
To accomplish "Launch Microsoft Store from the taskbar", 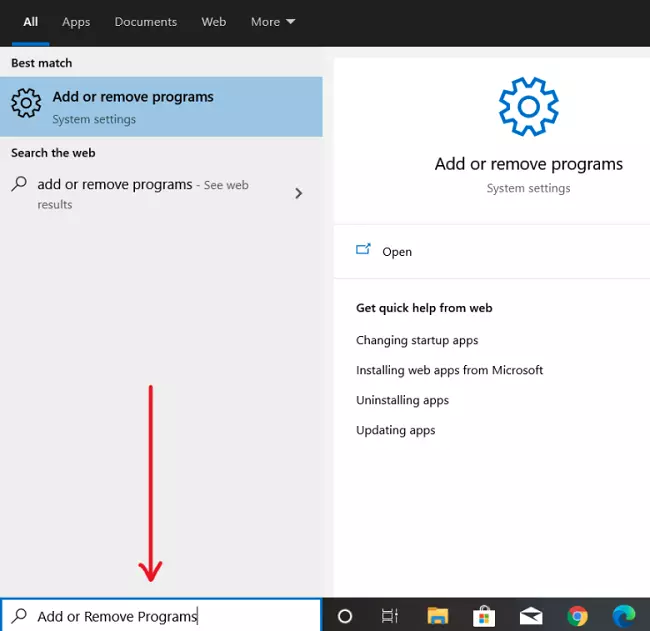I will pyautogui.click(x=484, y=616).
